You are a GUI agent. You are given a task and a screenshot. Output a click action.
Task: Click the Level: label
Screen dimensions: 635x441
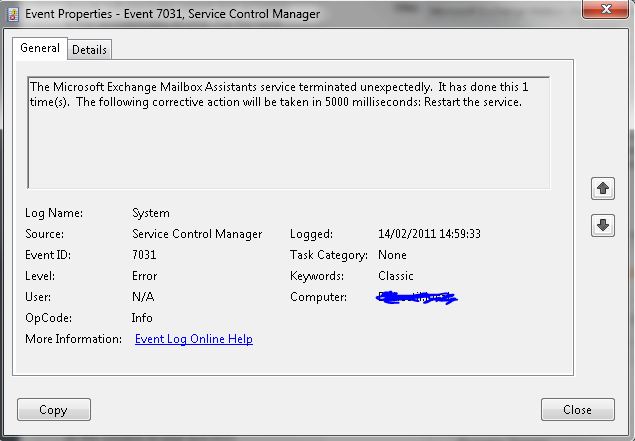point(40,276)
